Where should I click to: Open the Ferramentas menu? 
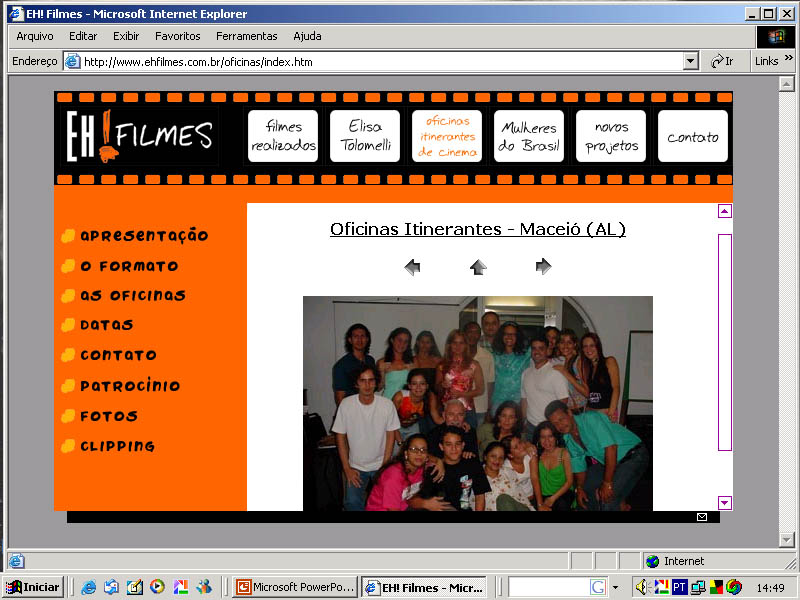coord(246,36)
